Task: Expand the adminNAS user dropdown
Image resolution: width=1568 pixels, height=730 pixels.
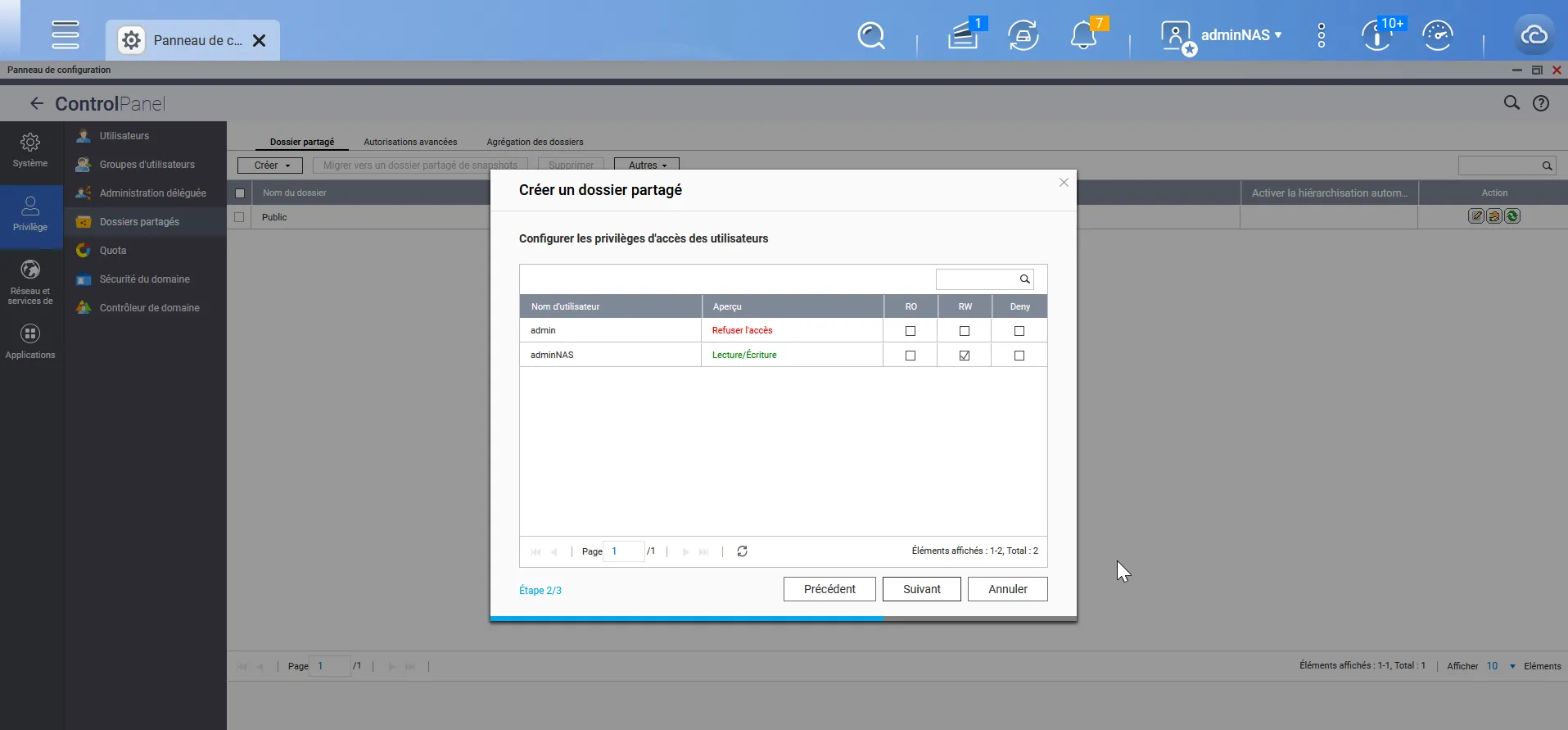Action: (x=1240, y=35)
